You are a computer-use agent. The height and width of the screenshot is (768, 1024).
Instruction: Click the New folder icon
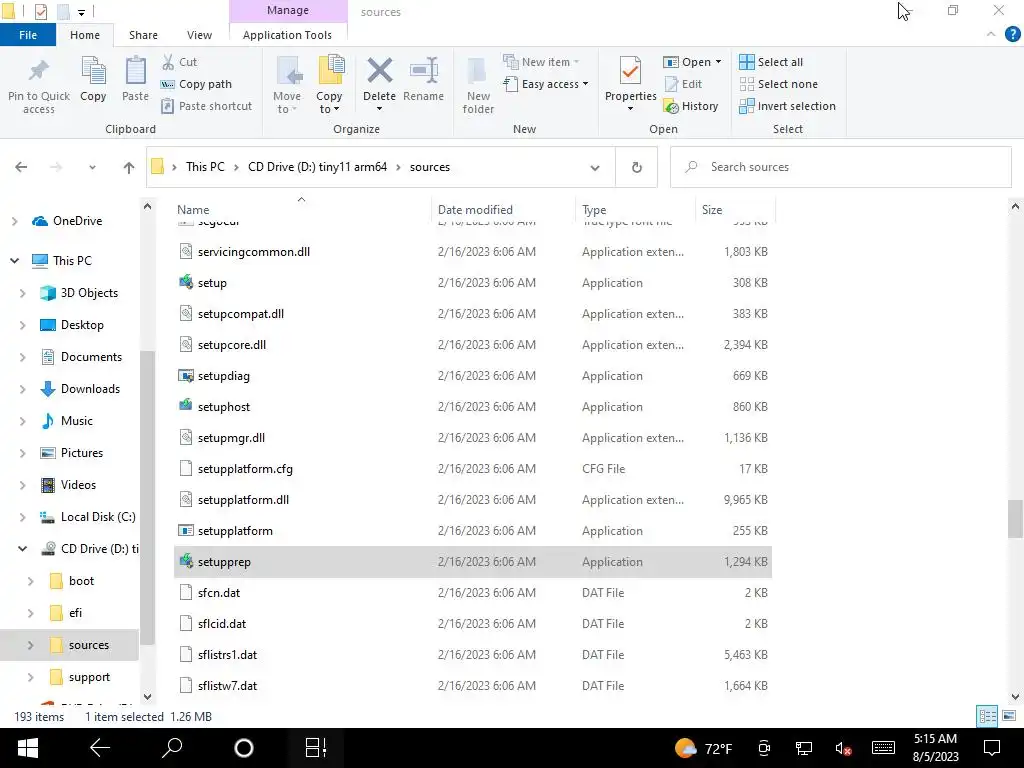pos(477,72)
